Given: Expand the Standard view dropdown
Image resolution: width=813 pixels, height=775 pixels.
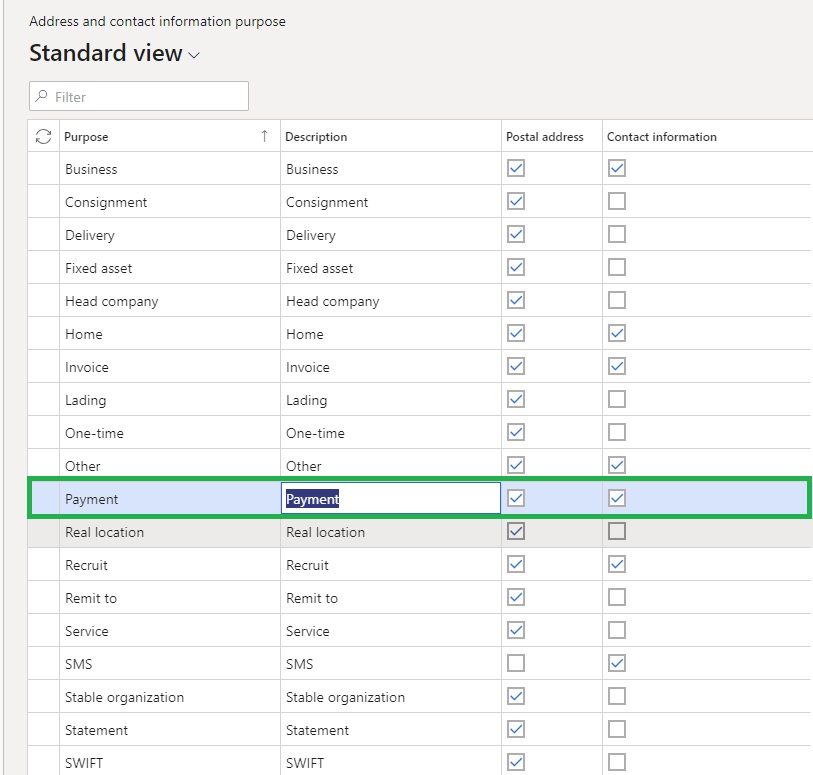Looking at the screenshot, I should (194, 56).
